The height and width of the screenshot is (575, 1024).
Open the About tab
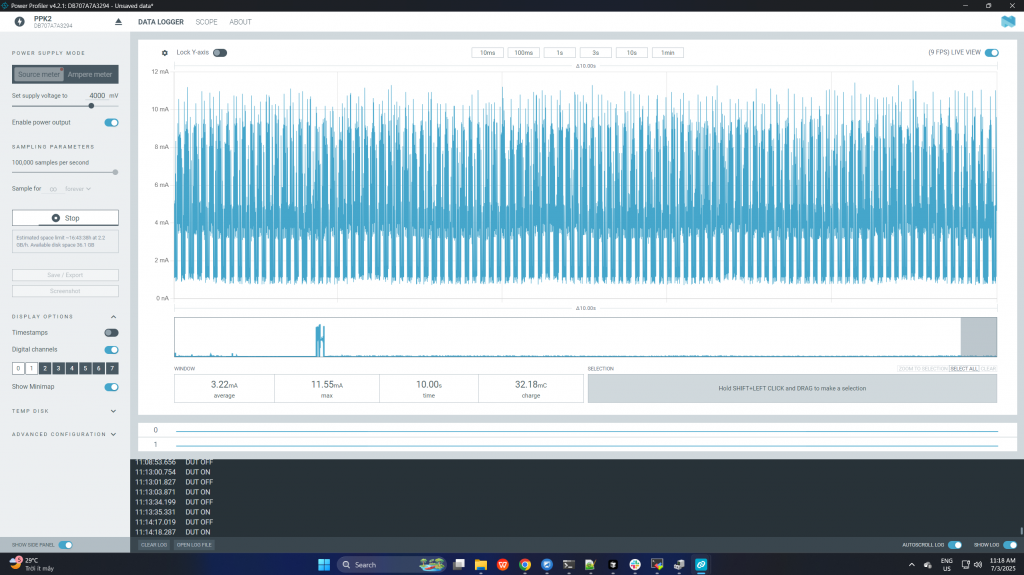(240, 21)
